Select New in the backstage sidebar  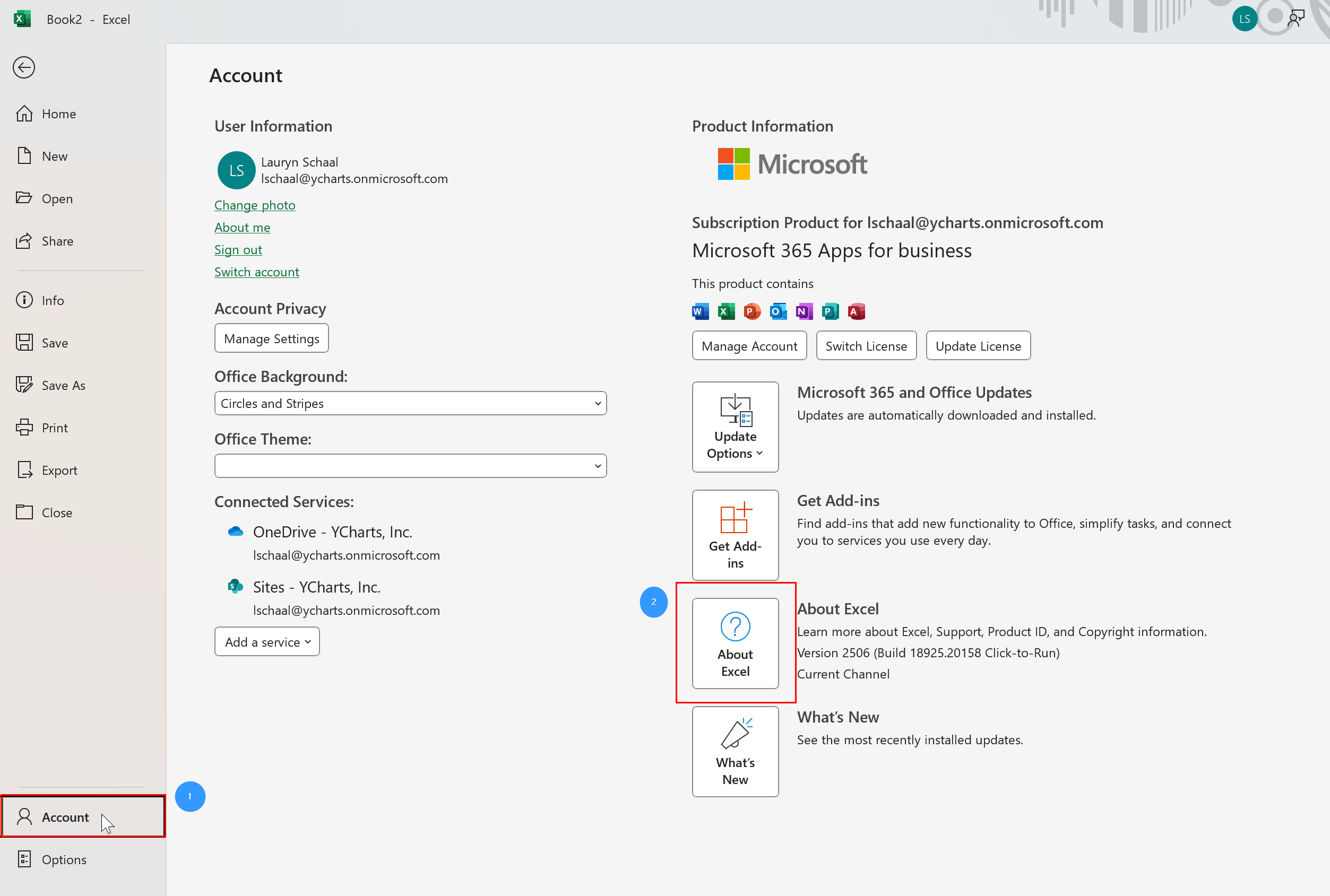(x=83, y=156)
